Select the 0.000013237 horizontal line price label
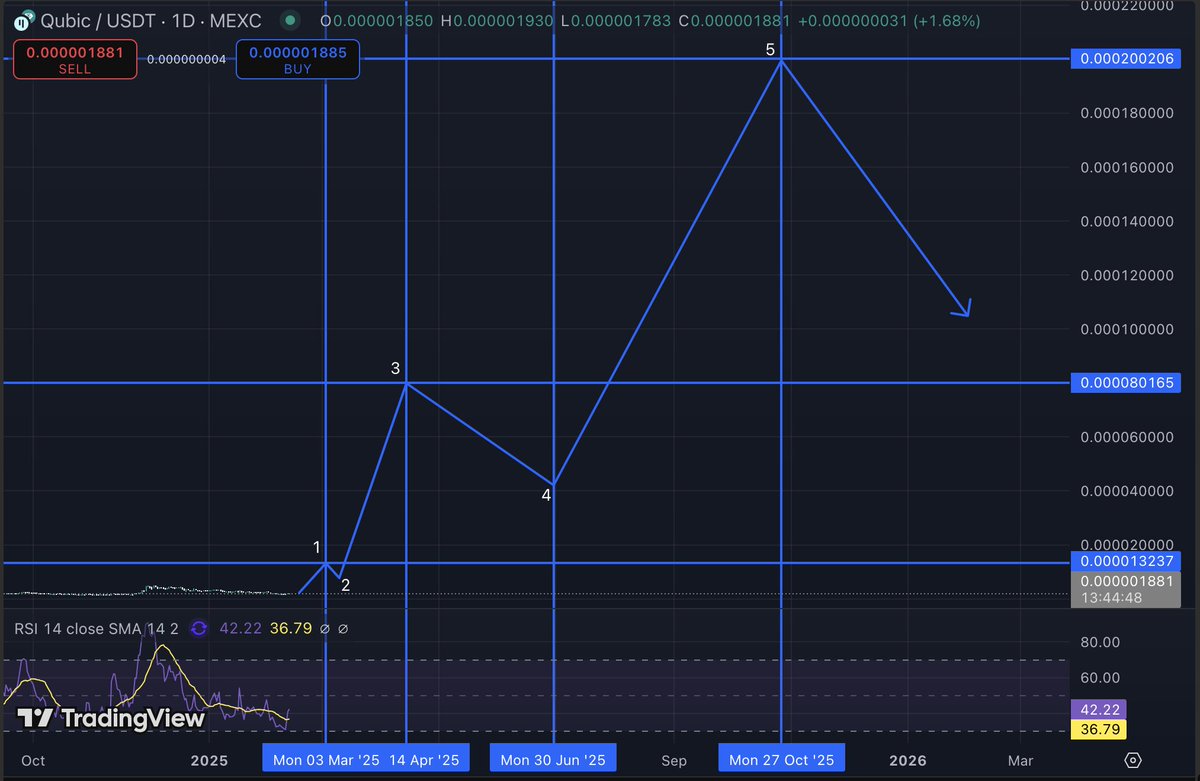 [1126, 561]
